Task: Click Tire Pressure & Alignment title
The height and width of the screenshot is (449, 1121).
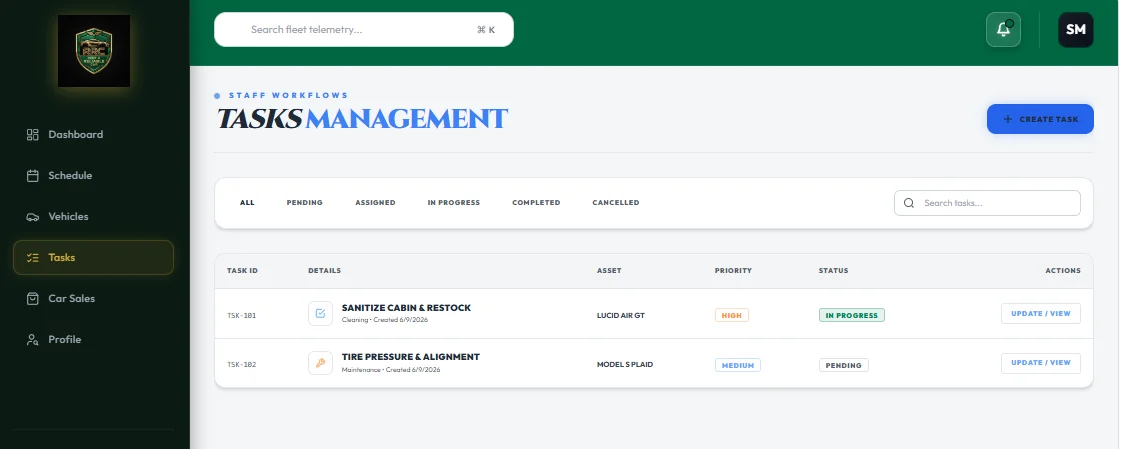Action: [x=410, y=357]
